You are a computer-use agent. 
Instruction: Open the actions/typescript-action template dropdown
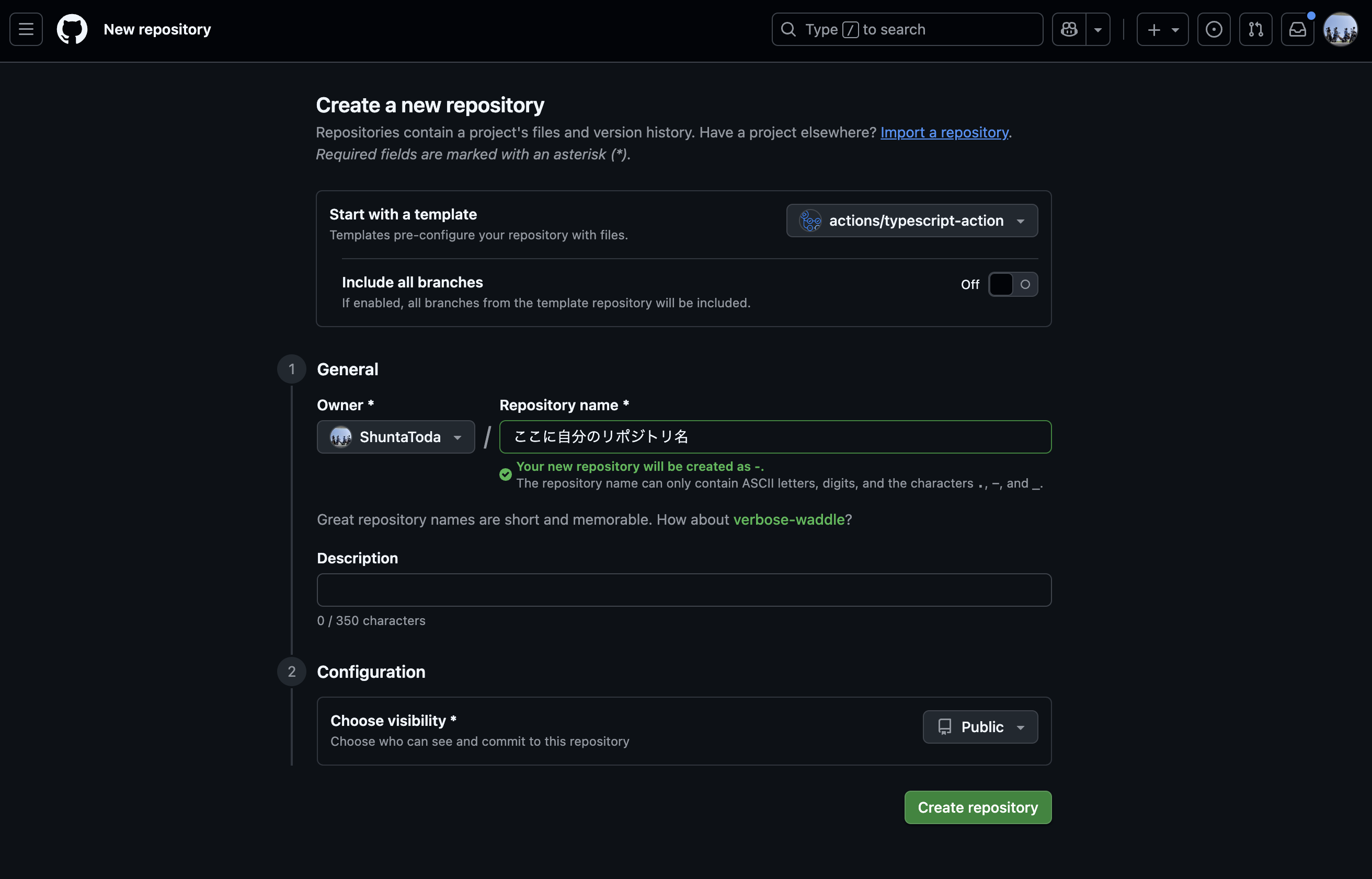pyautogui.click(x=912, y=221)
